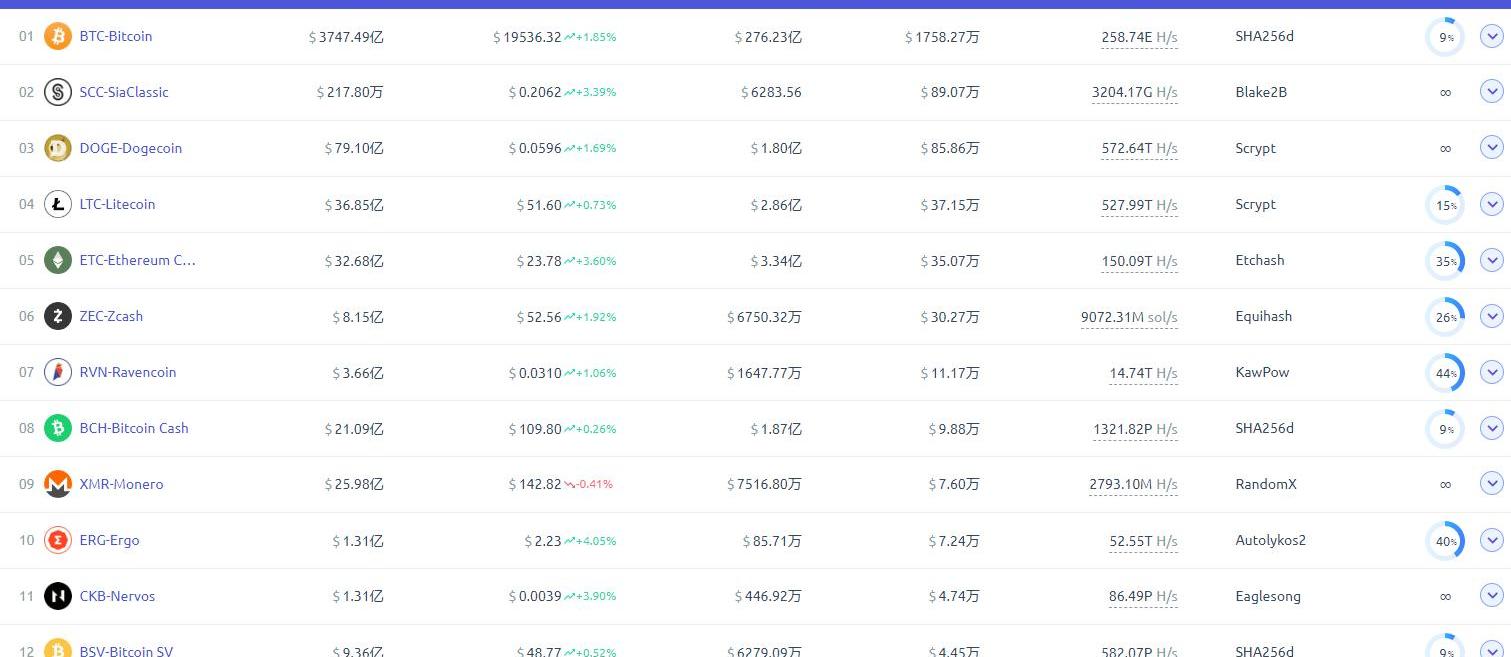Open the CKB-Nervos coin link
Viewport: 1511px width, 657px height.
117,596
